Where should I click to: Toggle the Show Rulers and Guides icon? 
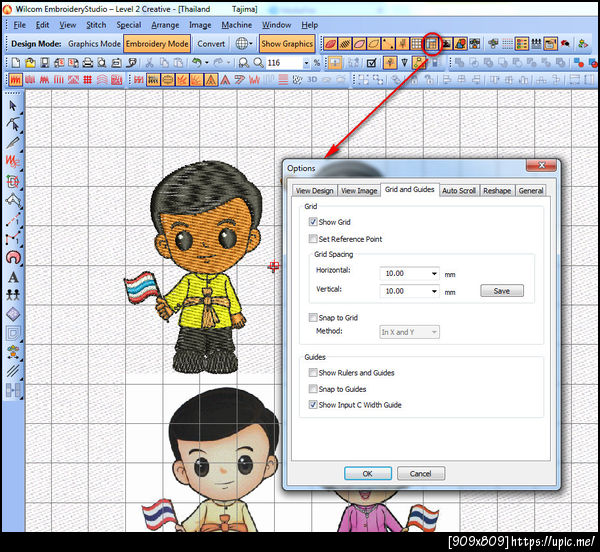click(x=432, y=44)
